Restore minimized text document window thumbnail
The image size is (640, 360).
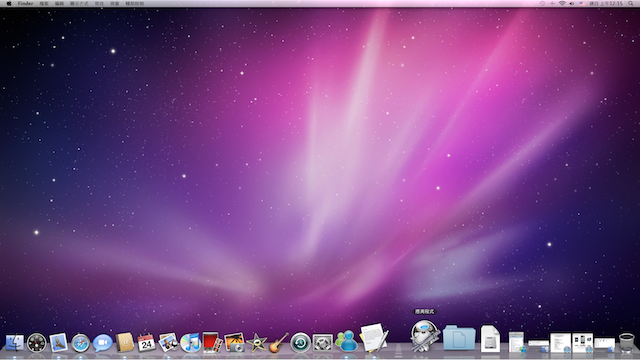[x=560, y=343]
